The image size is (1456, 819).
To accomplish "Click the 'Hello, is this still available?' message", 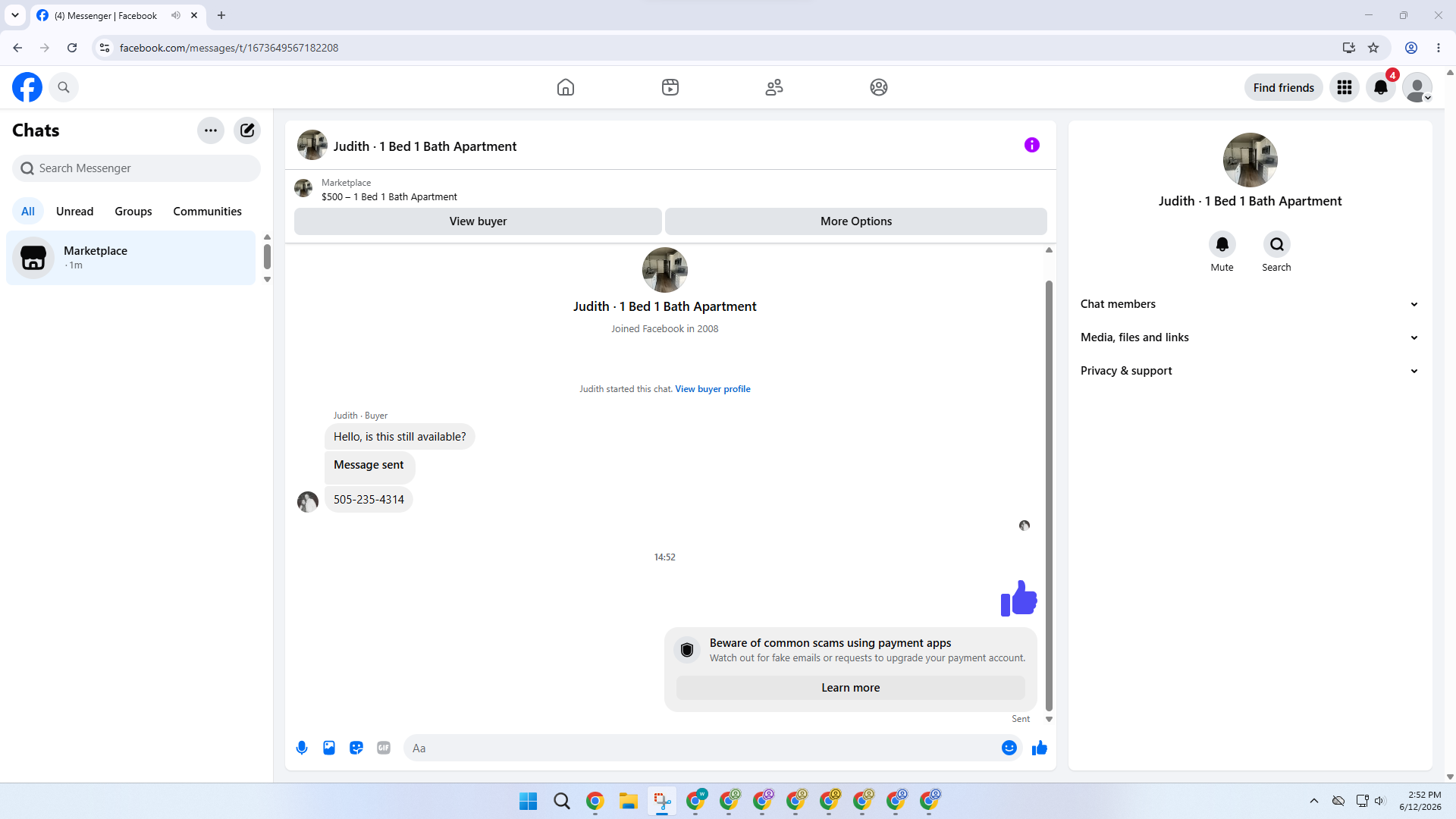I will point(400,437).
